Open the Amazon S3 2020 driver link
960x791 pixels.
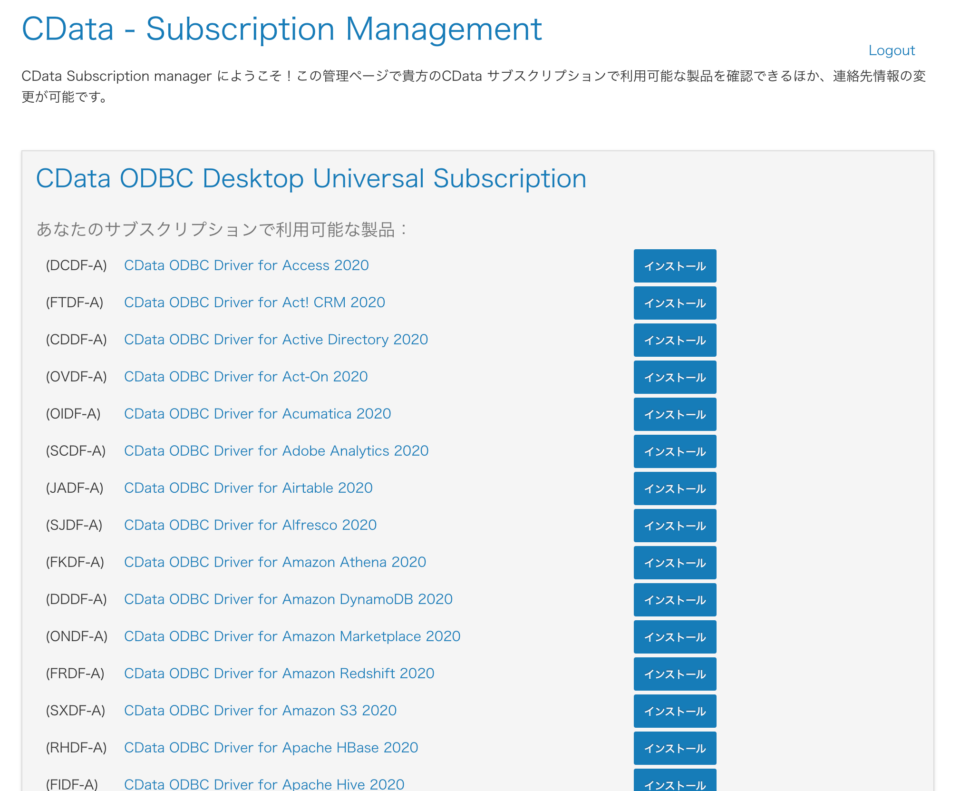pyautogui.click(x=259, y=710)
